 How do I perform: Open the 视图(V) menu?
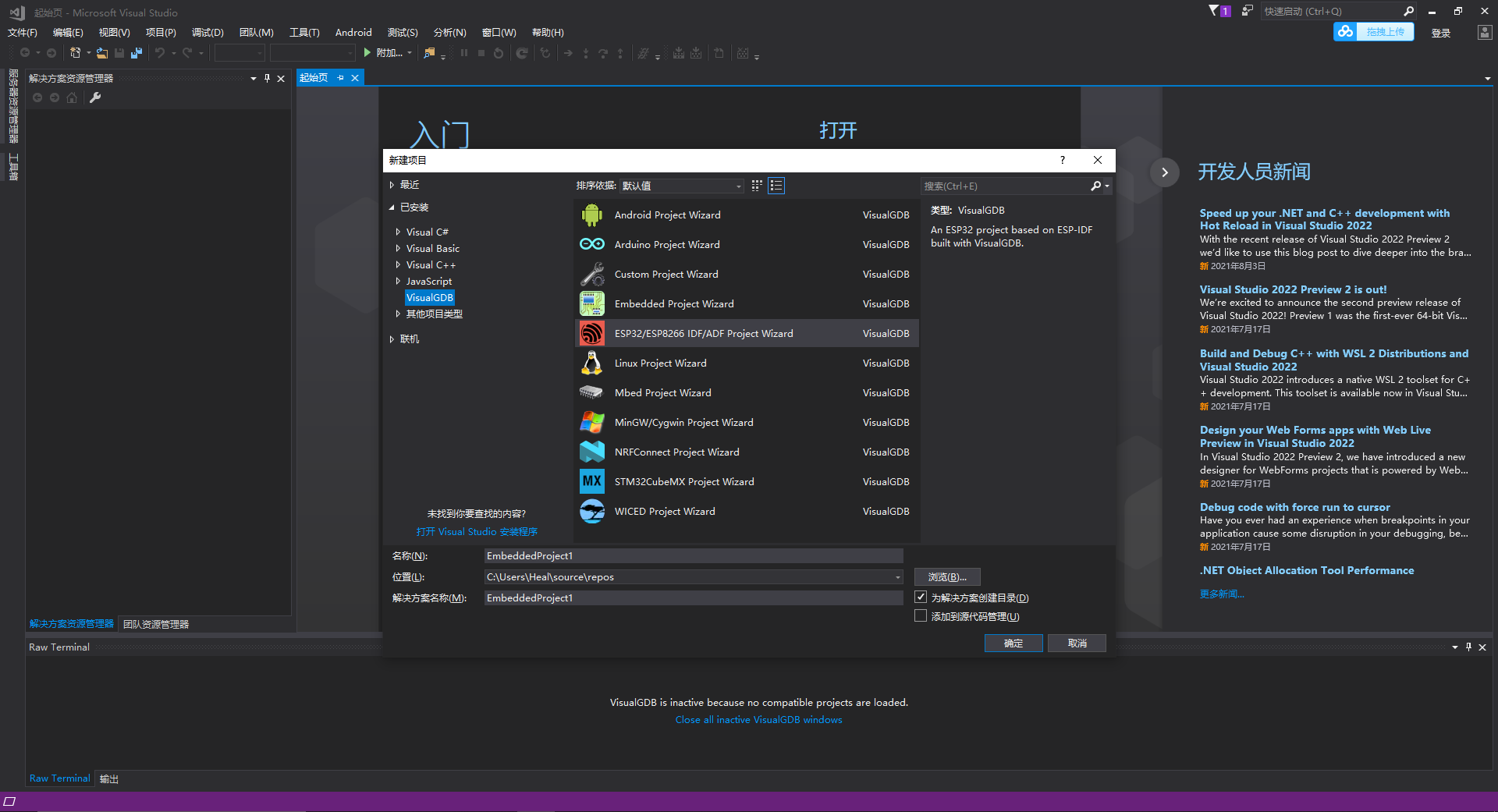[114, 32]
